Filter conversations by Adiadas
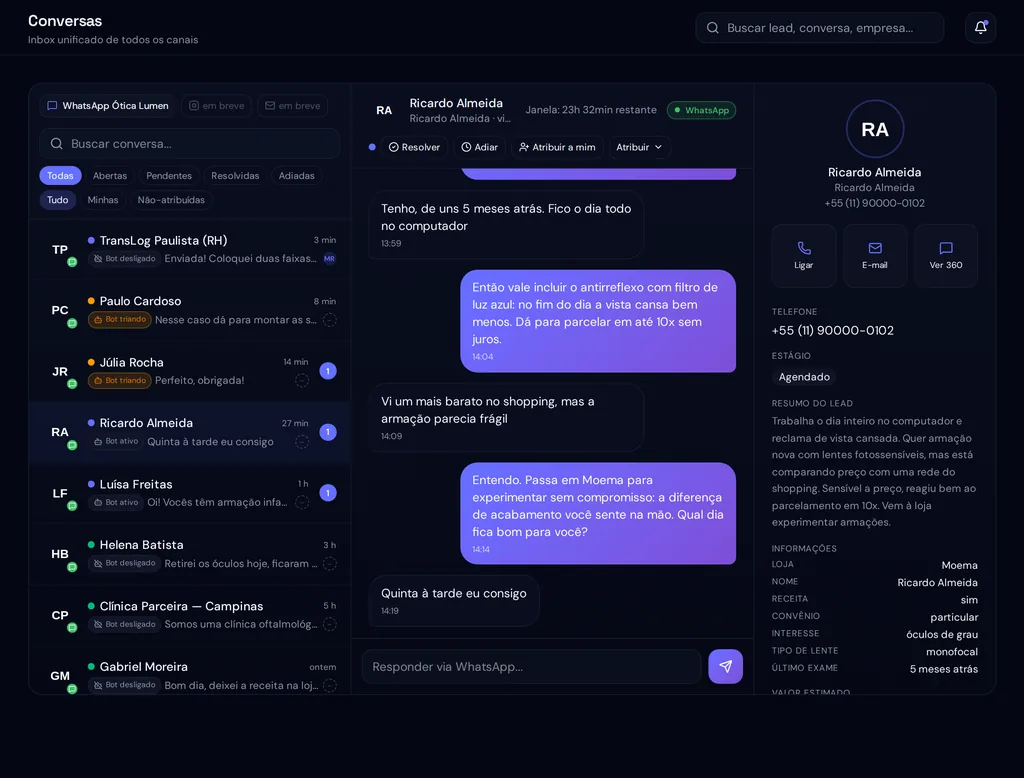 [x=296, y=176]
